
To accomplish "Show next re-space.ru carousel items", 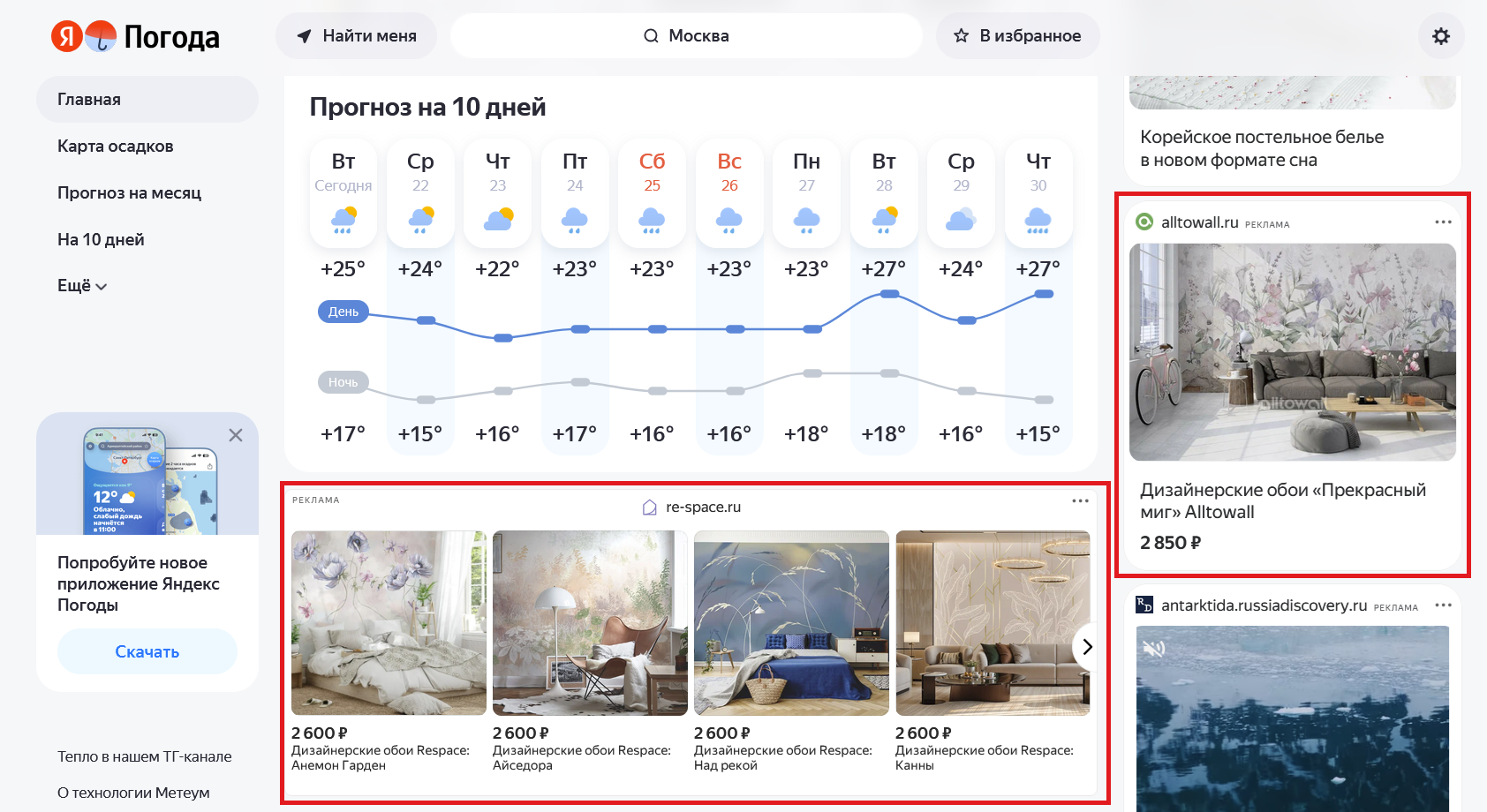I will tap(1087, 647).
